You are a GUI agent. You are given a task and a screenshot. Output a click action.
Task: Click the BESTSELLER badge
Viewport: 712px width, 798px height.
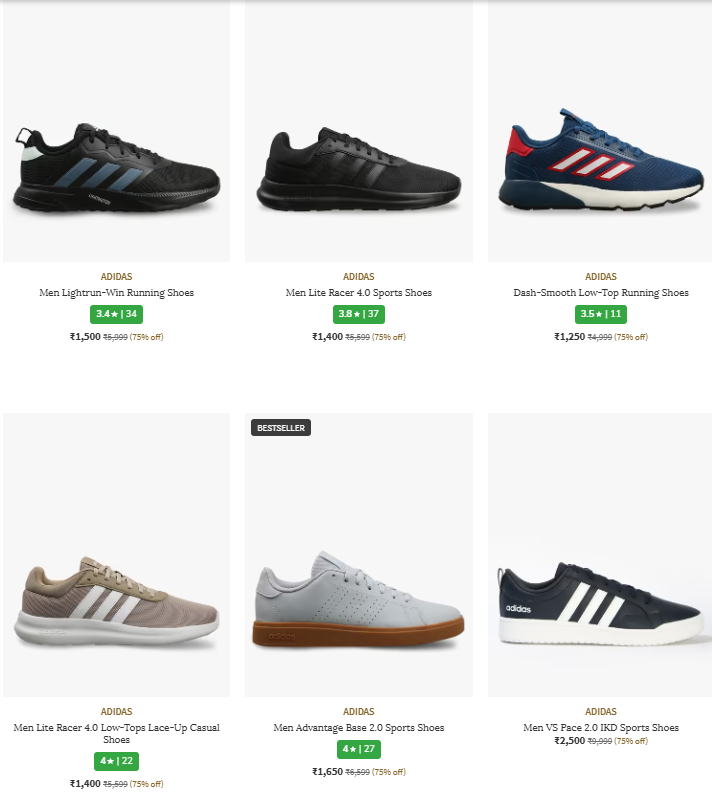(x=281, y=428)
